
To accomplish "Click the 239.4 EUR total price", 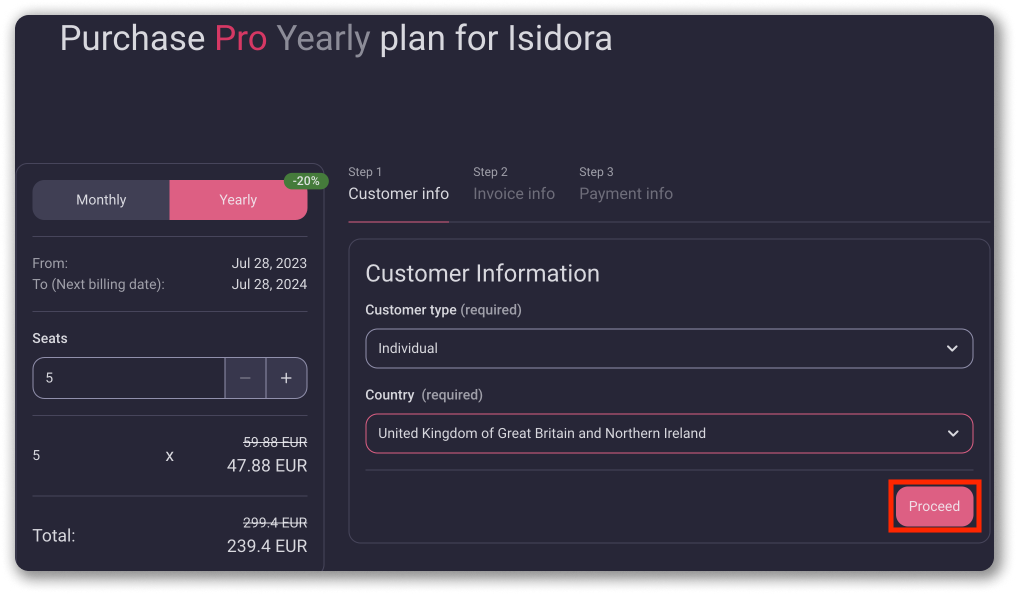I will tap(266, 546).
